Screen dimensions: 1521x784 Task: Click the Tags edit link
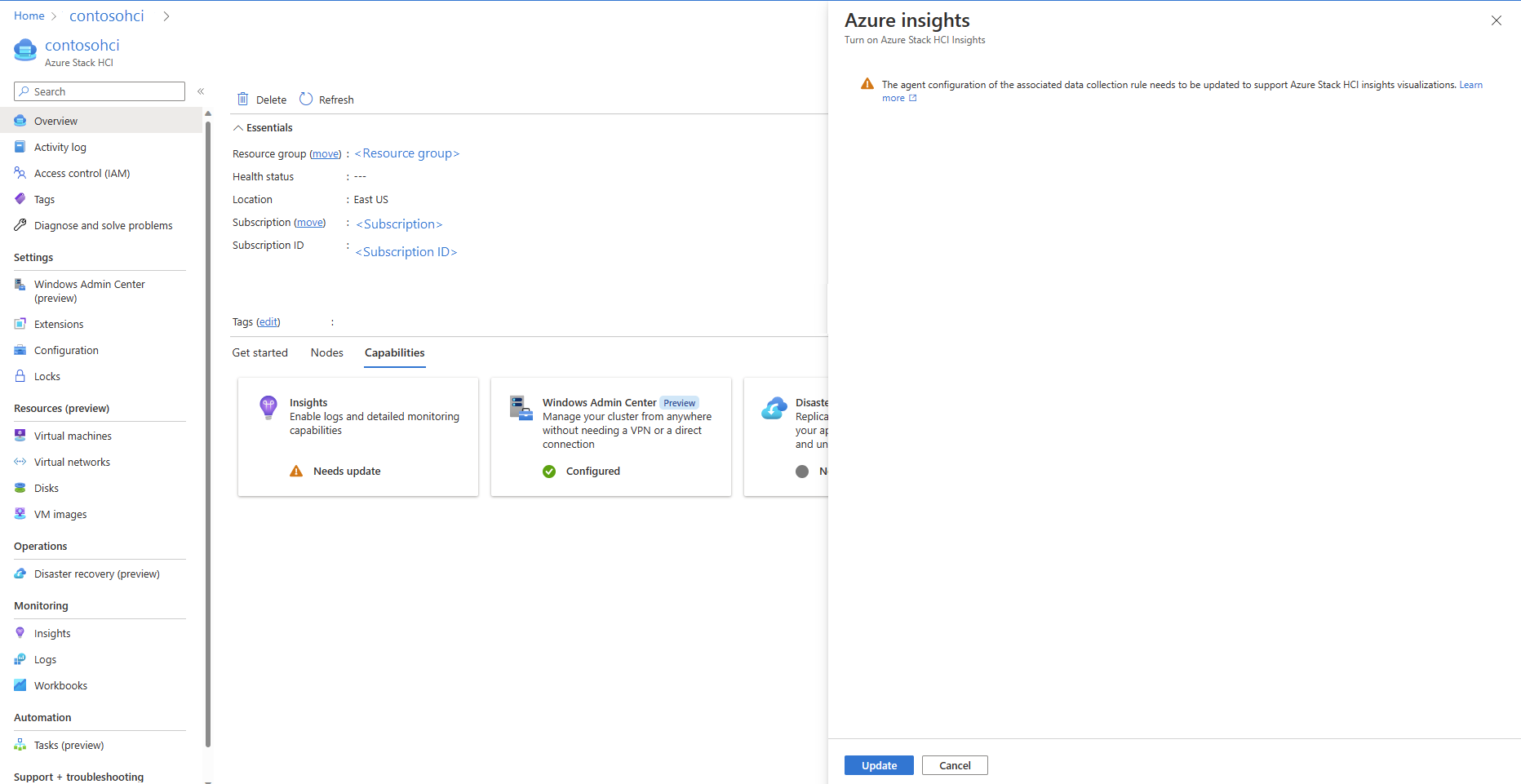[268, 322]
